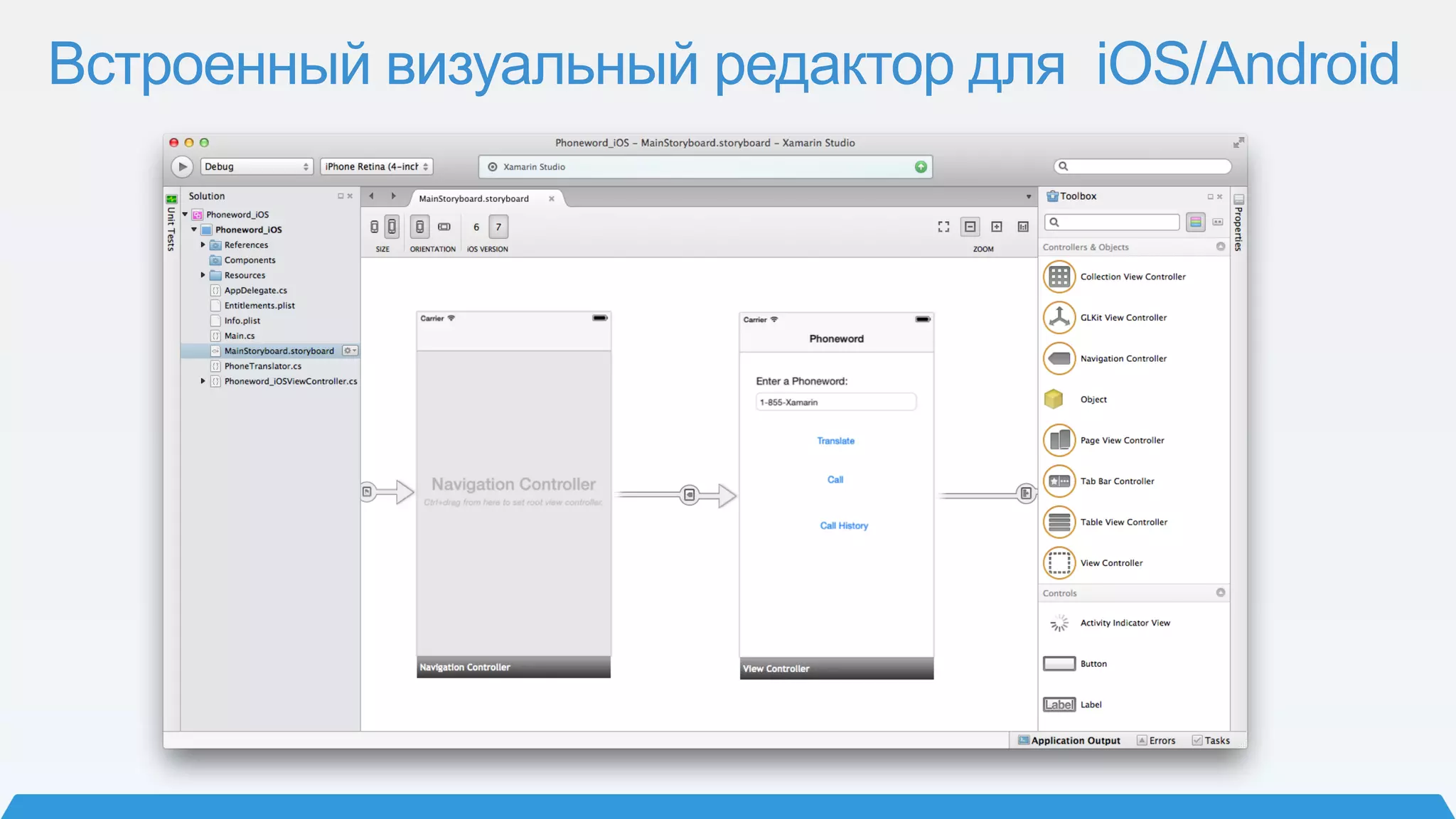
Task: Open the Errors pad
Action: (1156, 740)
